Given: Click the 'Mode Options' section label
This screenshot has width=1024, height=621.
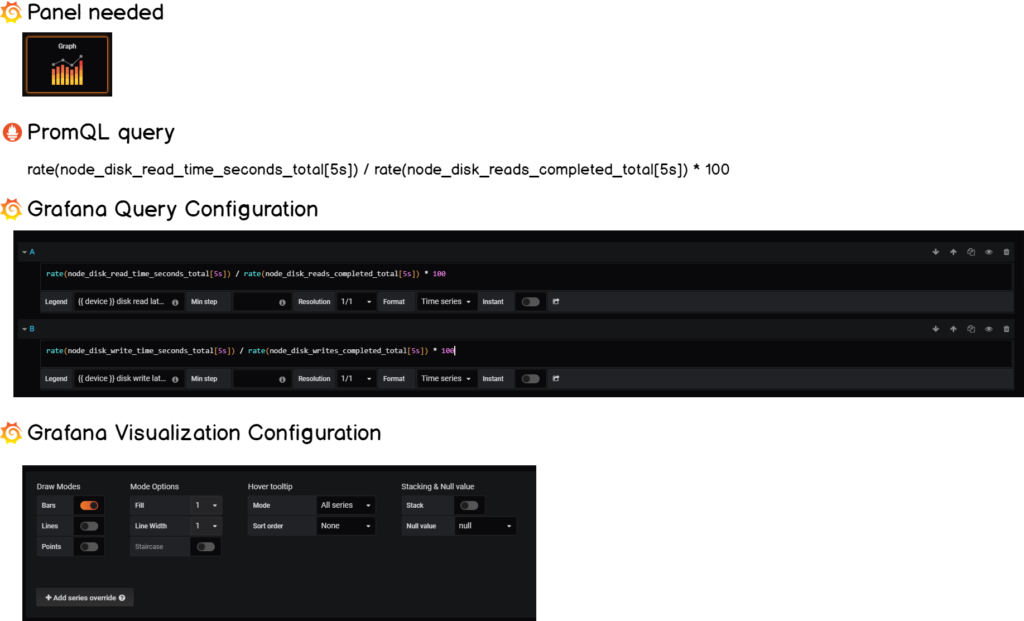Looking at the screenshot, I should 154,486.
